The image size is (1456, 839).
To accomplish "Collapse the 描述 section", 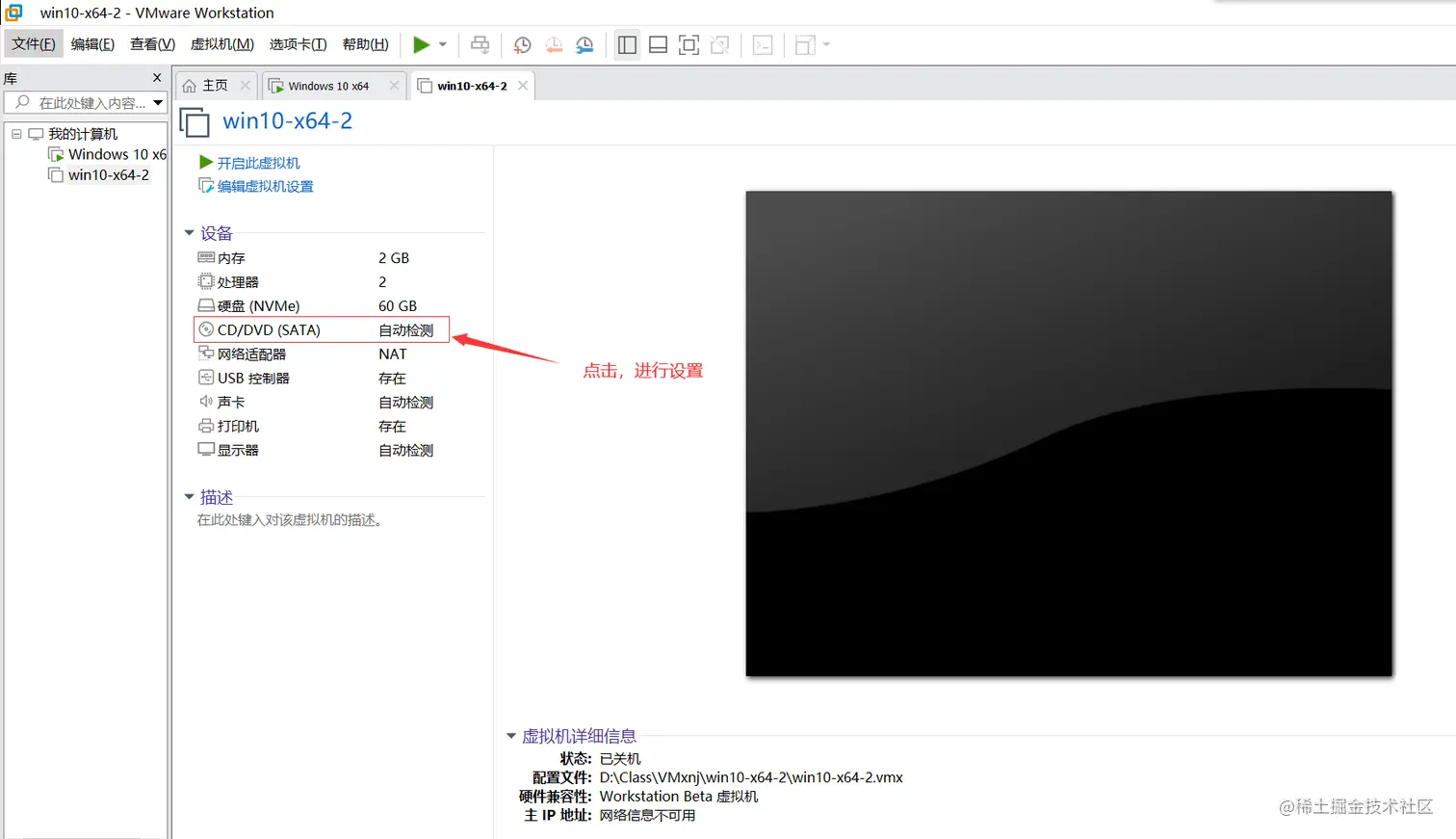I will click(x=190, y=497).
